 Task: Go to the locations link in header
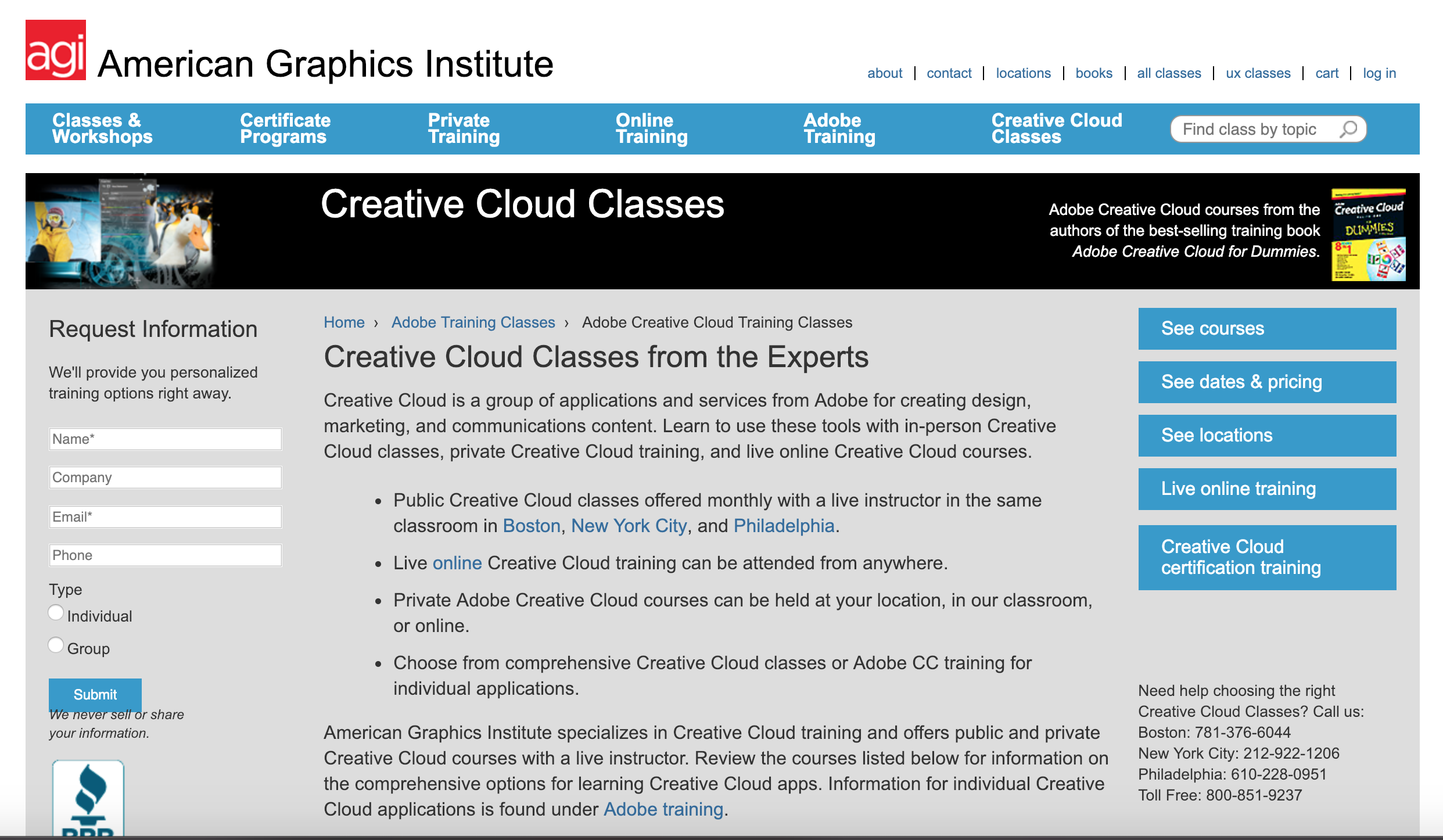coord(1024,73)
